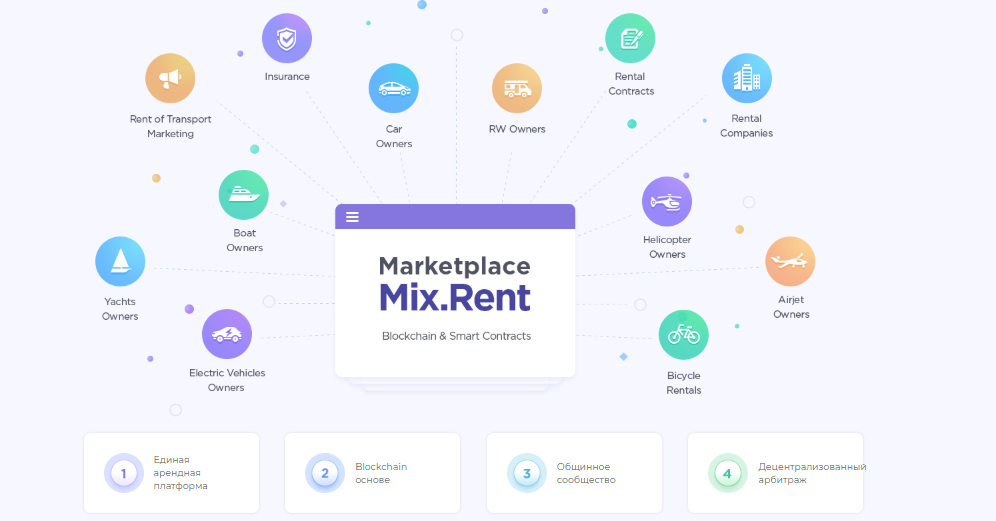Click the "Децентрализованный арбитраж" text
The width and height of the screenshot is (996, 521).
click(x=812, y=473)
